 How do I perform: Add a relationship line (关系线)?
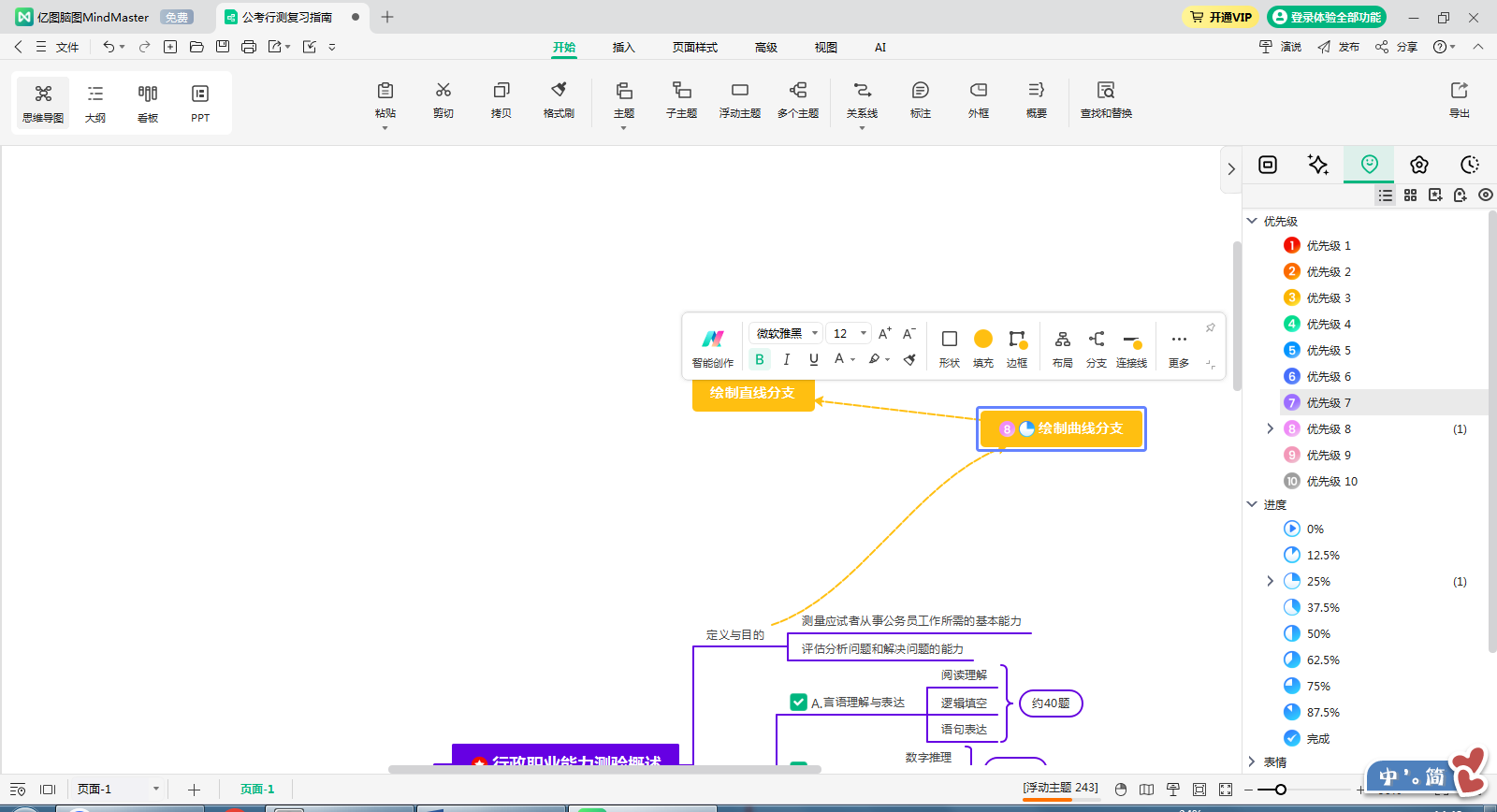[x=863, y=99]
